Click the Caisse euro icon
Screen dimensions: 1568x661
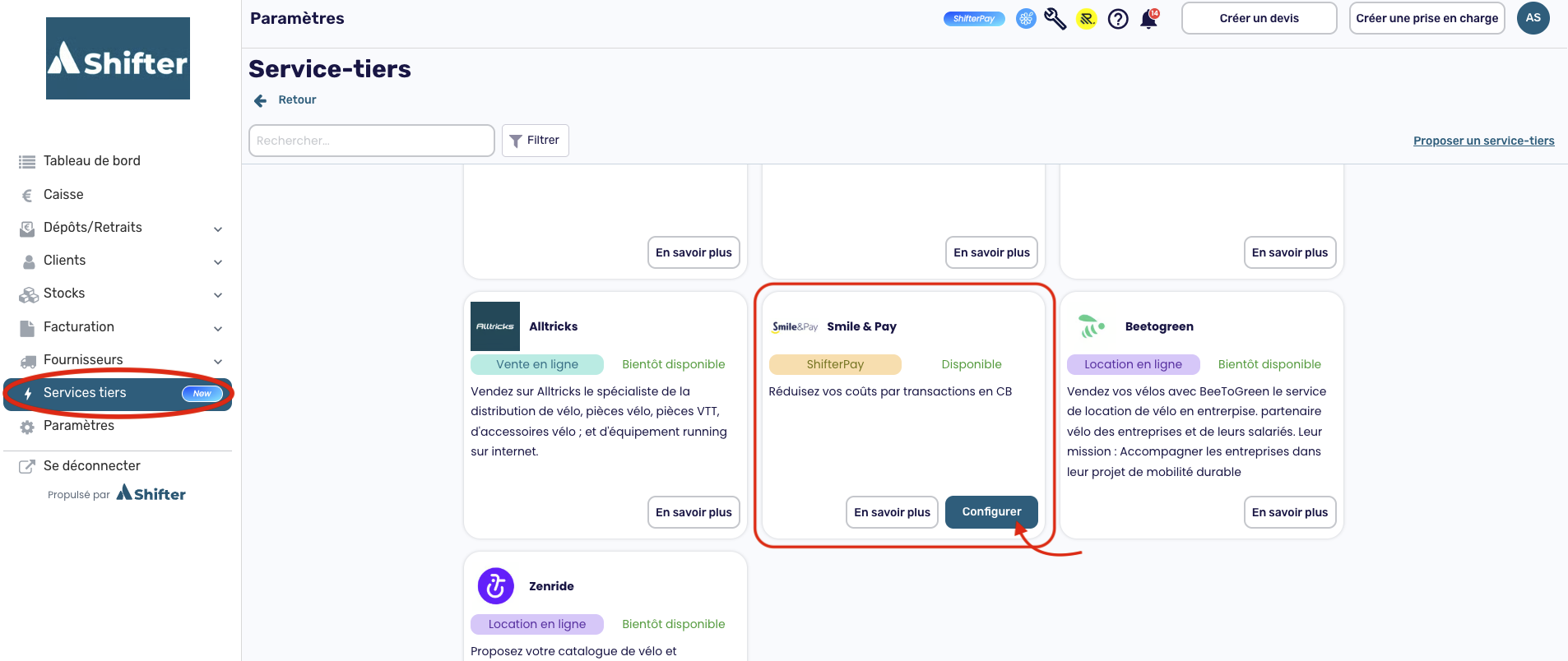(27, 196)
